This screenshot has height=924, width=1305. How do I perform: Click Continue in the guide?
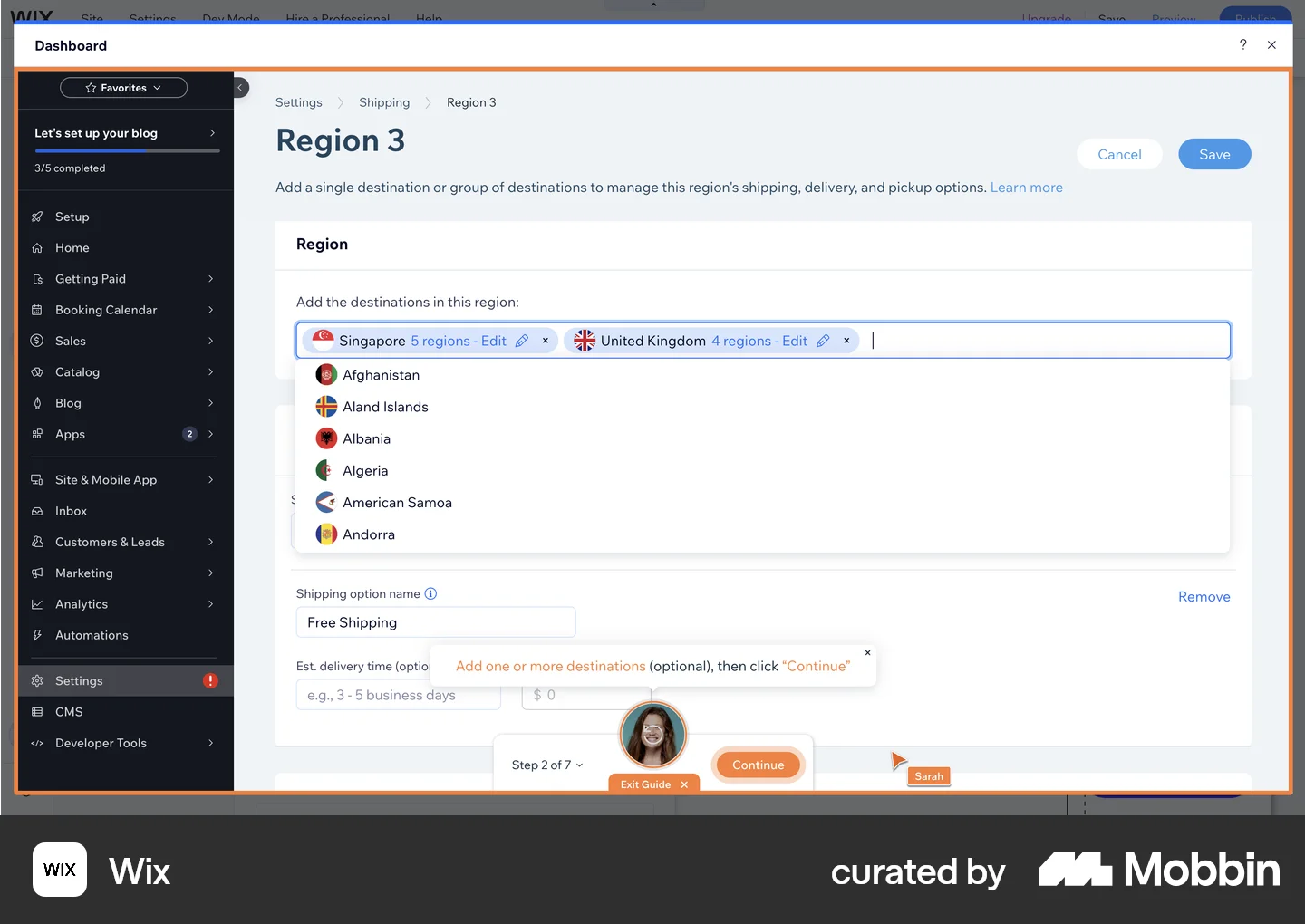pyautogui.click(x=758, y=765)
